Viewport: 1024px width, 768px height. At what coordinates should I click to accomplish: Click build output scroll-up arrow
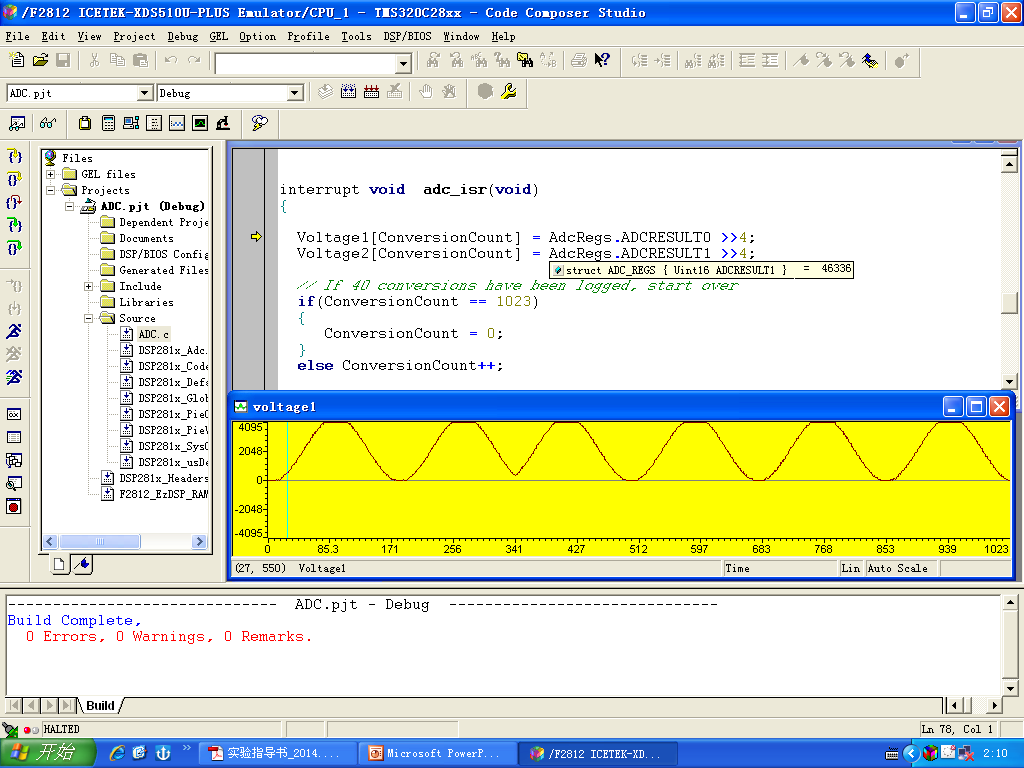(1010, 602)
